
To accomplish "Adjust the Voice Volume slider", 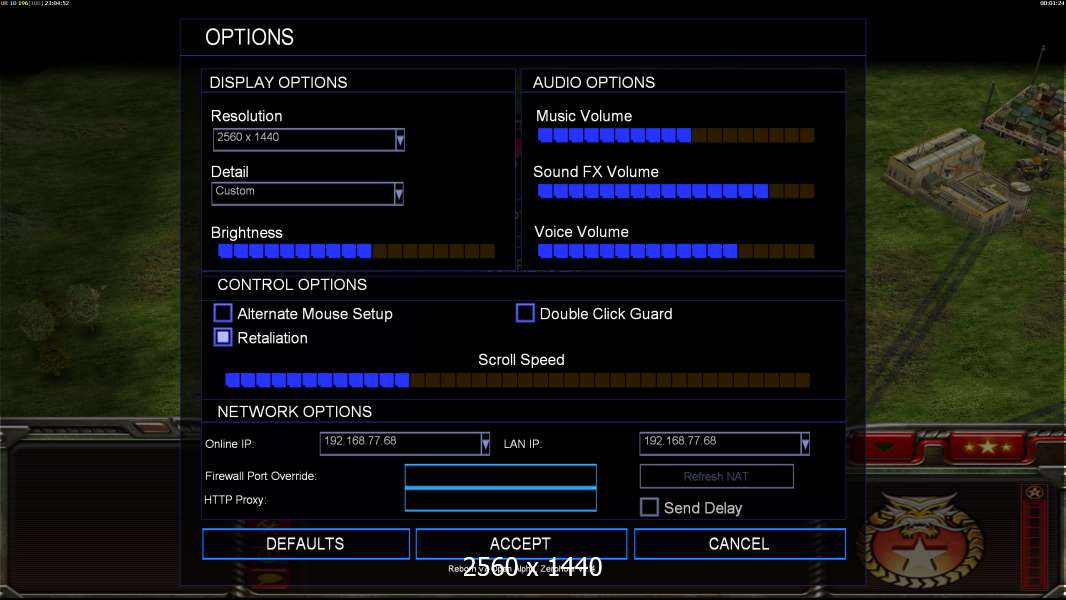I will click(676, 251).
